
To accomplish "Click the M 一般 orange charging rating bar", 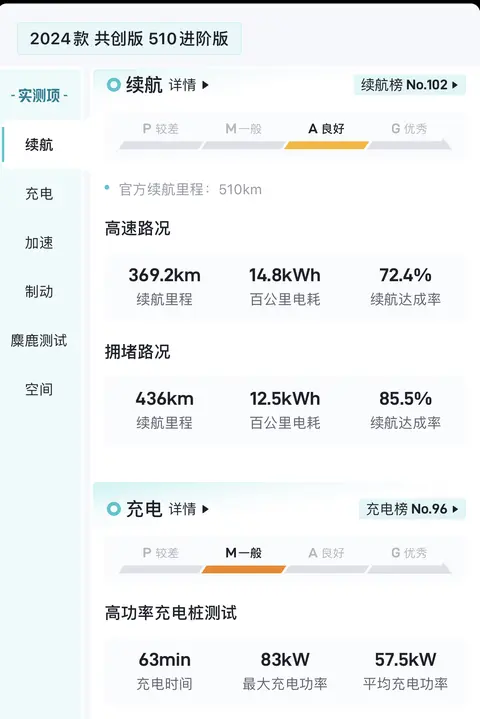I will click(243, 570).
